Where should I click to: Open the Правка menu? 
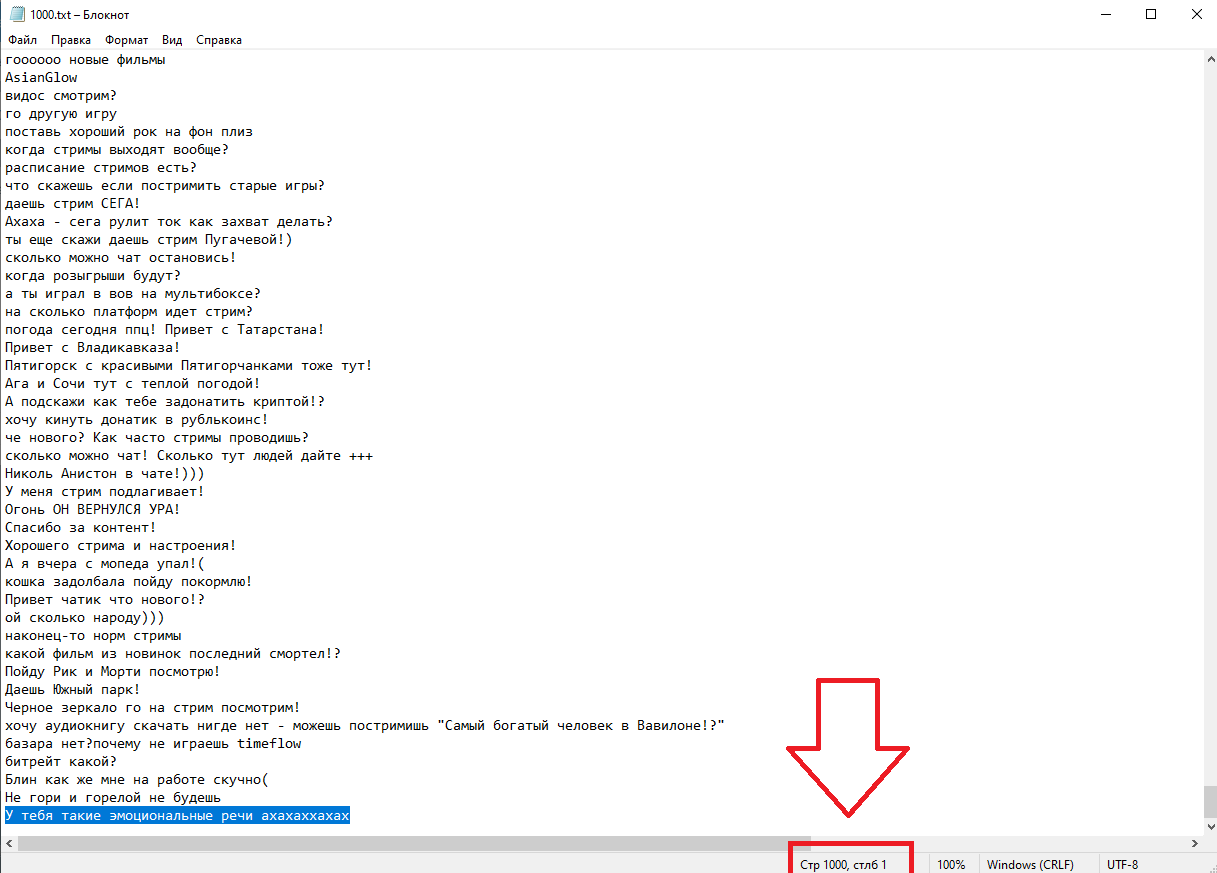point(71,40)
